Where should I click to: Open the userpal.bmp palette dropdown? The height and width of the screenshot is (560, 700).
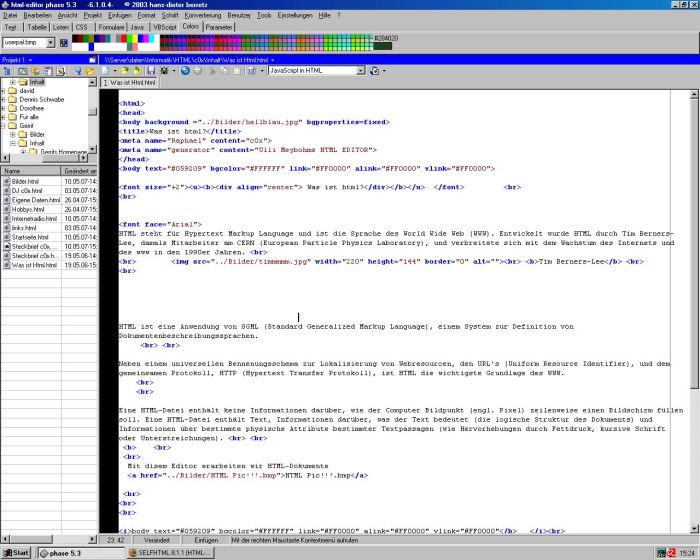[51, 43]
